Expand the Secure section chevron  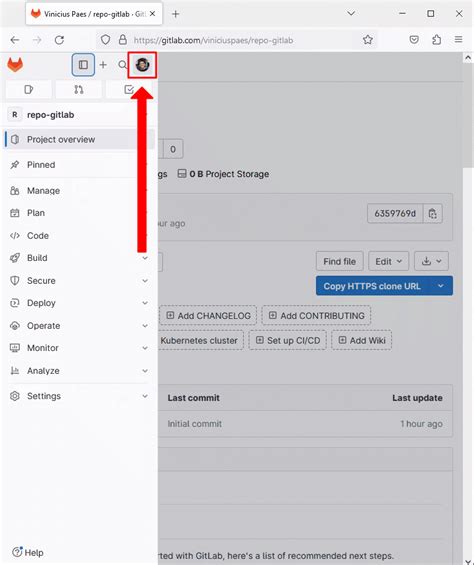tap(145, 281)
